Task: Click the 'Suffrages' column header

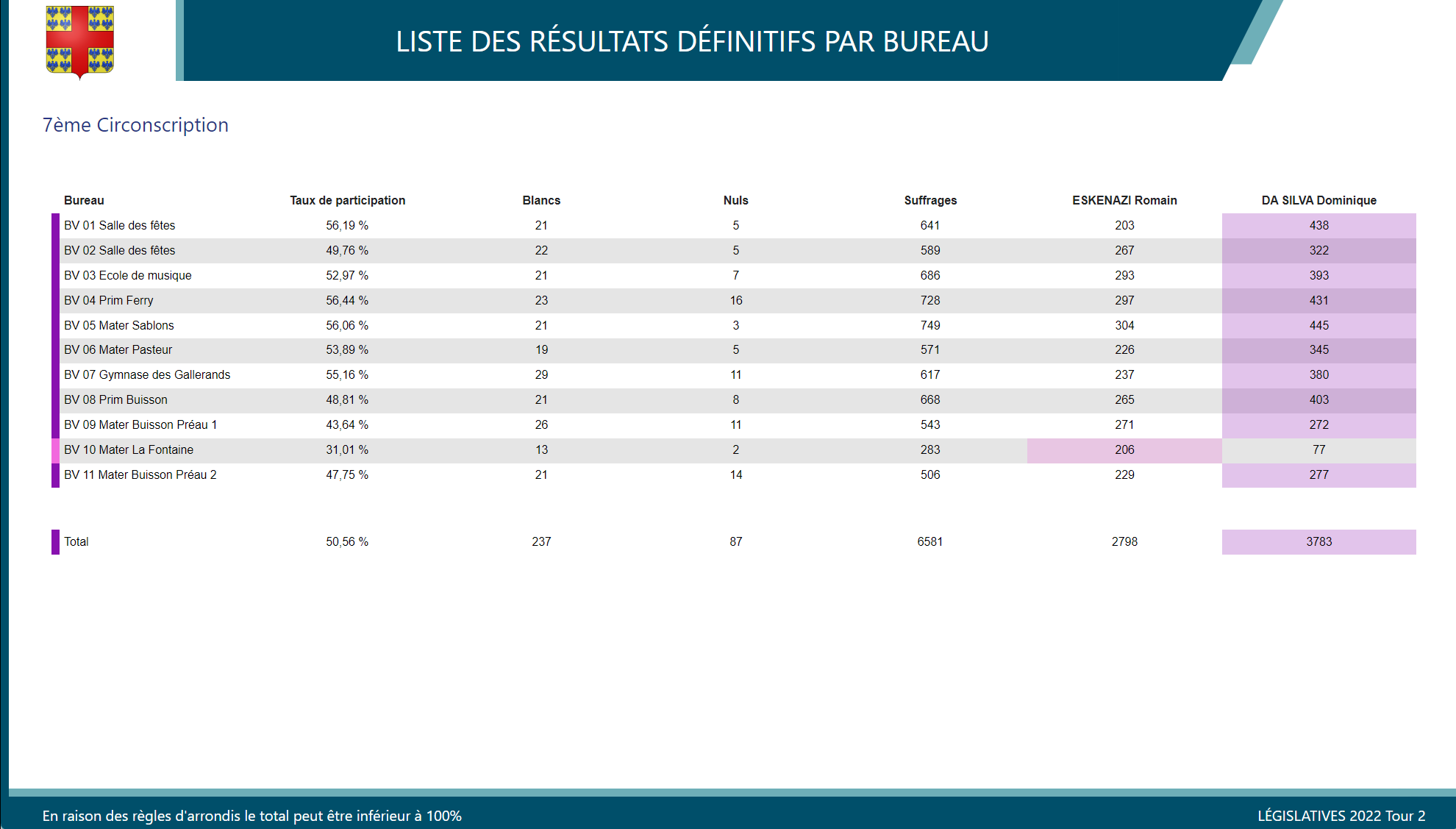Action: click(x=930, y=200)
